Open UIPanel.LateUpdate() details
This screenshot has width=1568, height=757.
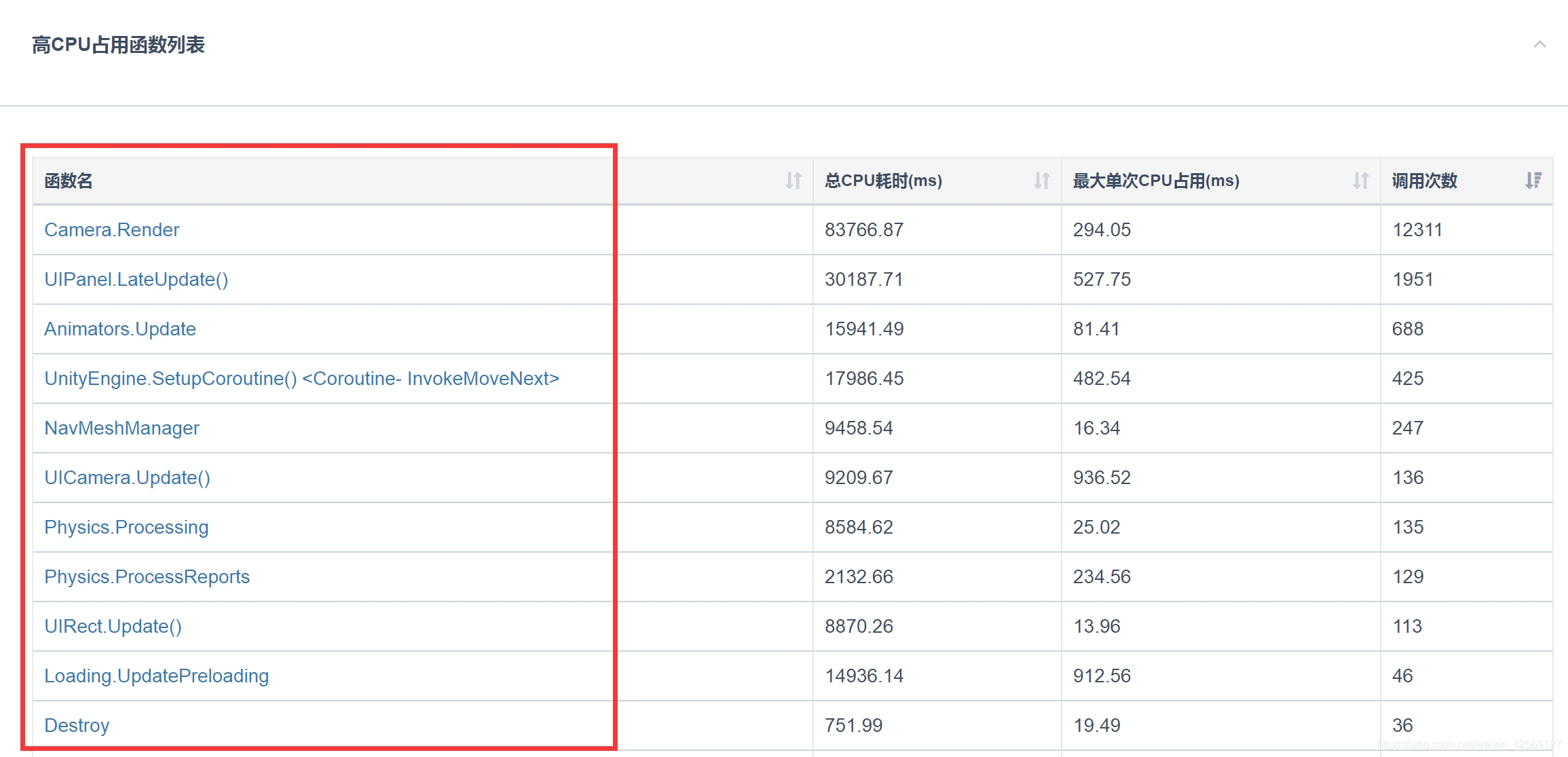point(136,279)
